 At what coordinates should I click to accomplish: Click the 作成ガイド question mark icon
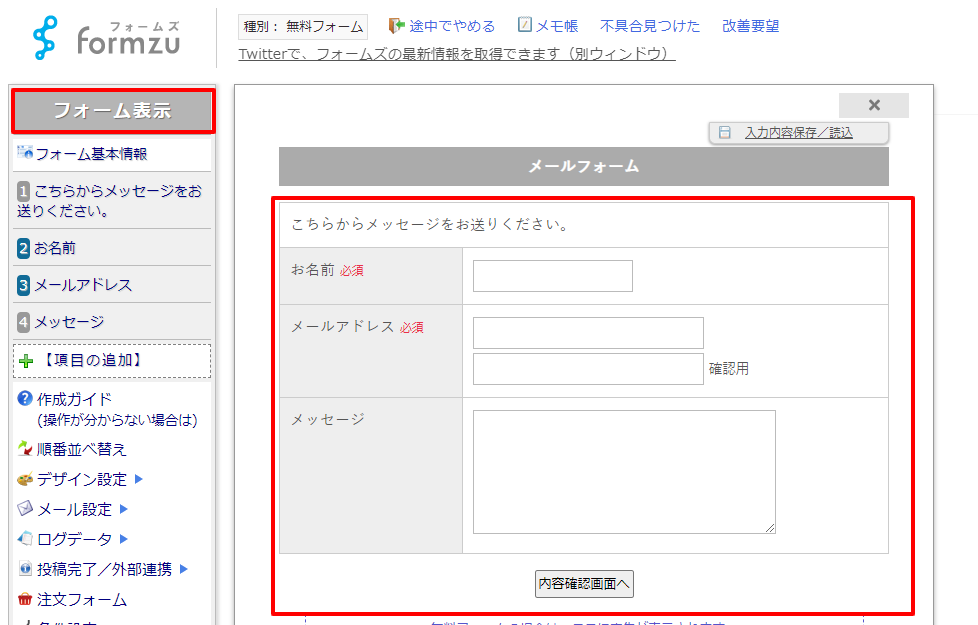pyautogui.click(x=25, y=399)
